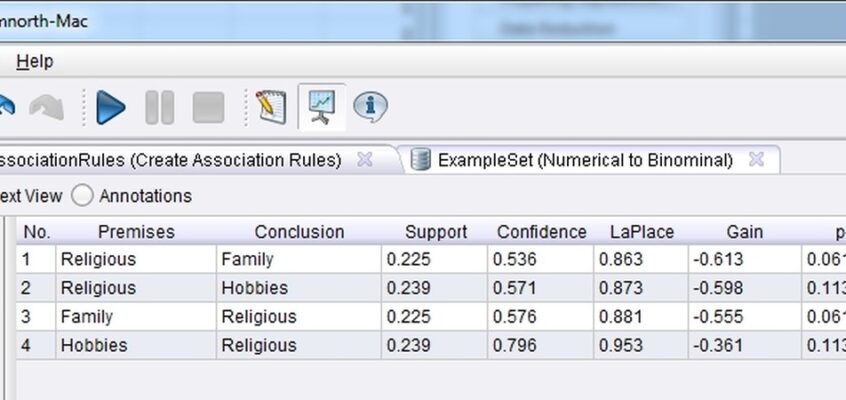This screenshot has width=846, height=400.
Task: Click support value 0.225 in rule 1
Action: click(435, 260)
